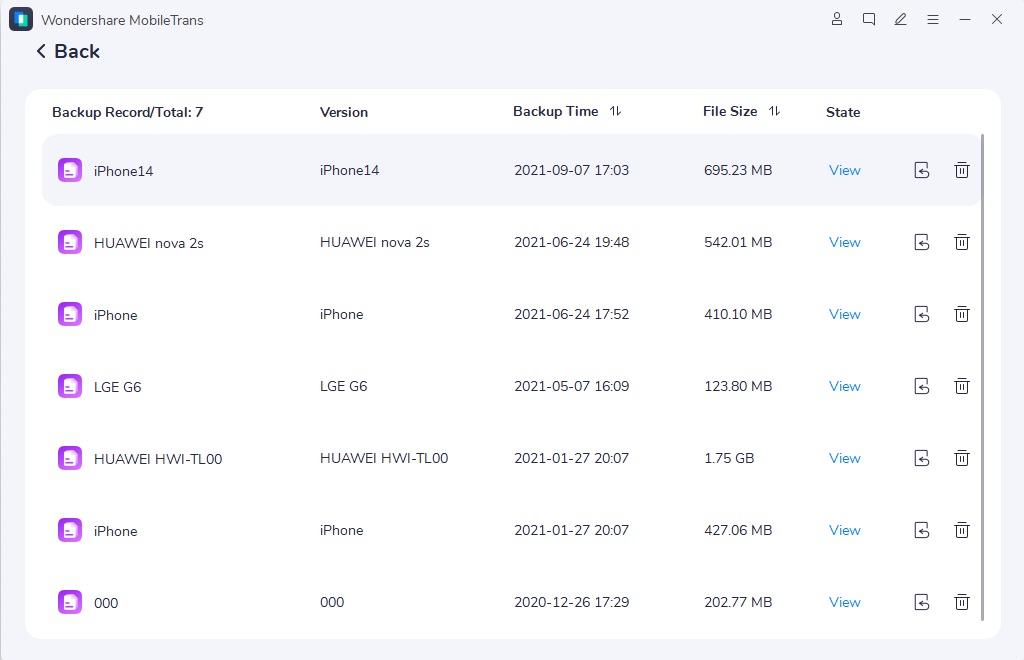This screenshot has height=660, width=1024.
Task: Click the 202.77 MB file size
Action: [738, 602]
